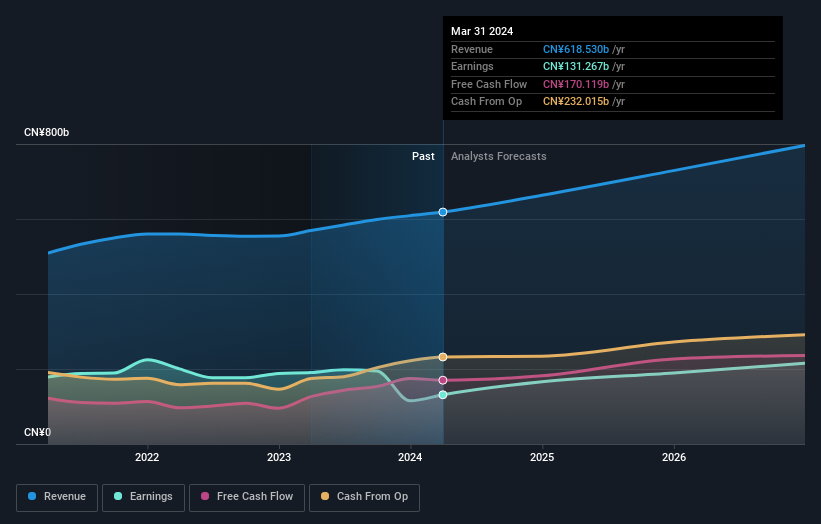
Task: Click the Mar 31 2024 tooltip date
Action: (x=482, y=31)
